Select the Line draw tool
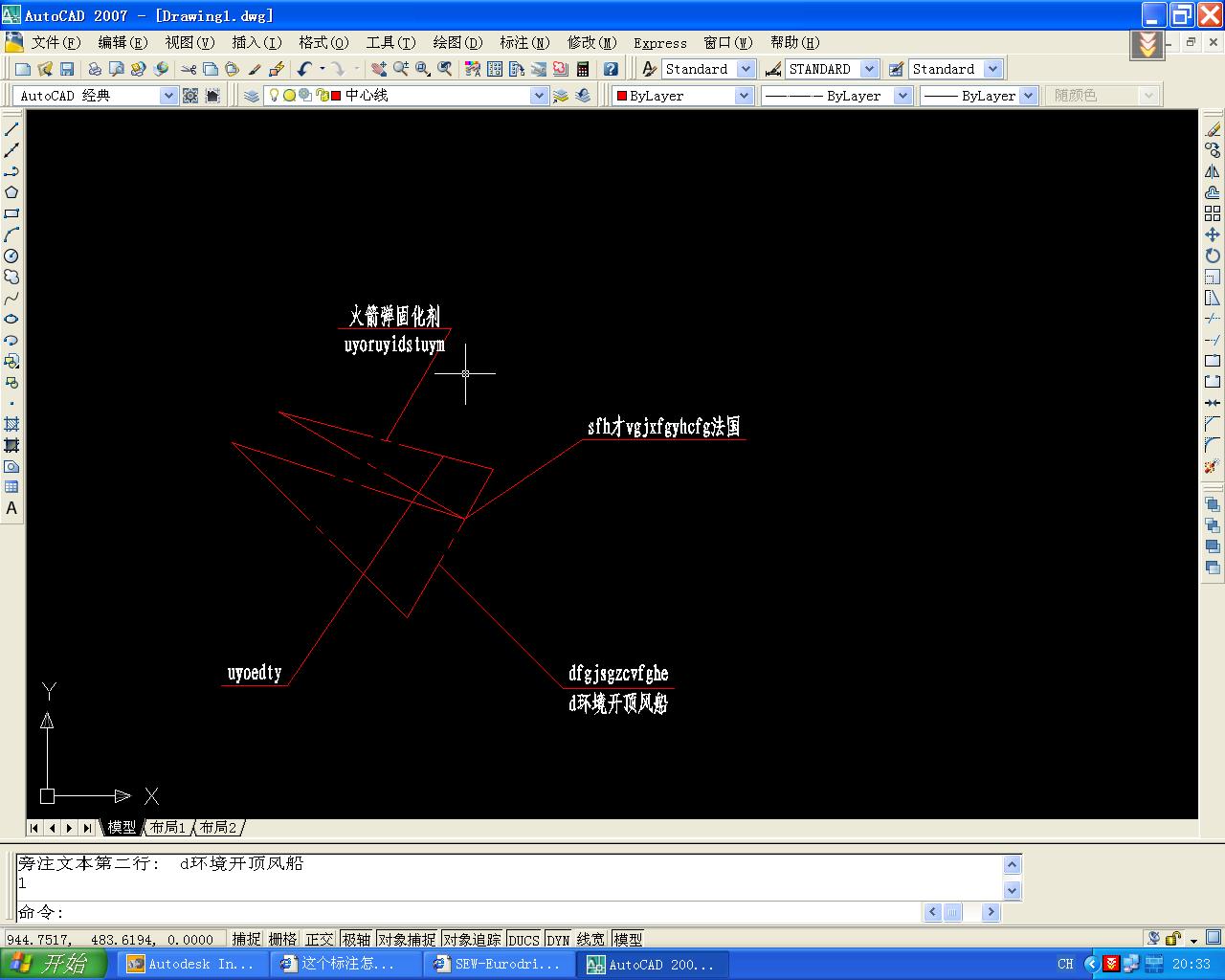 (11, 129)
